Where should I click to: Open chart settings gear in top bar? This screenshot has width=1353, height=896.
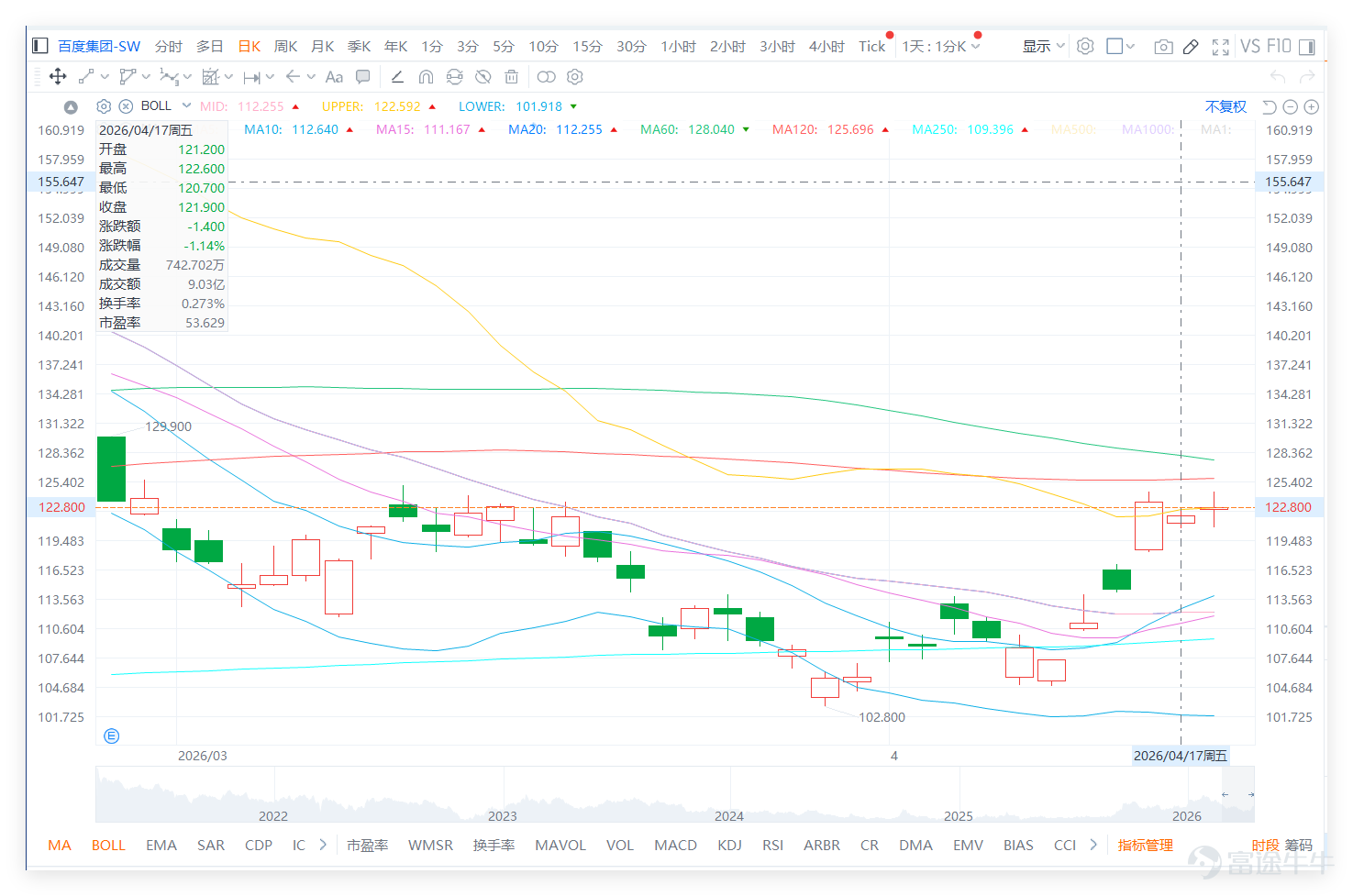click(x=1085, y=46)
